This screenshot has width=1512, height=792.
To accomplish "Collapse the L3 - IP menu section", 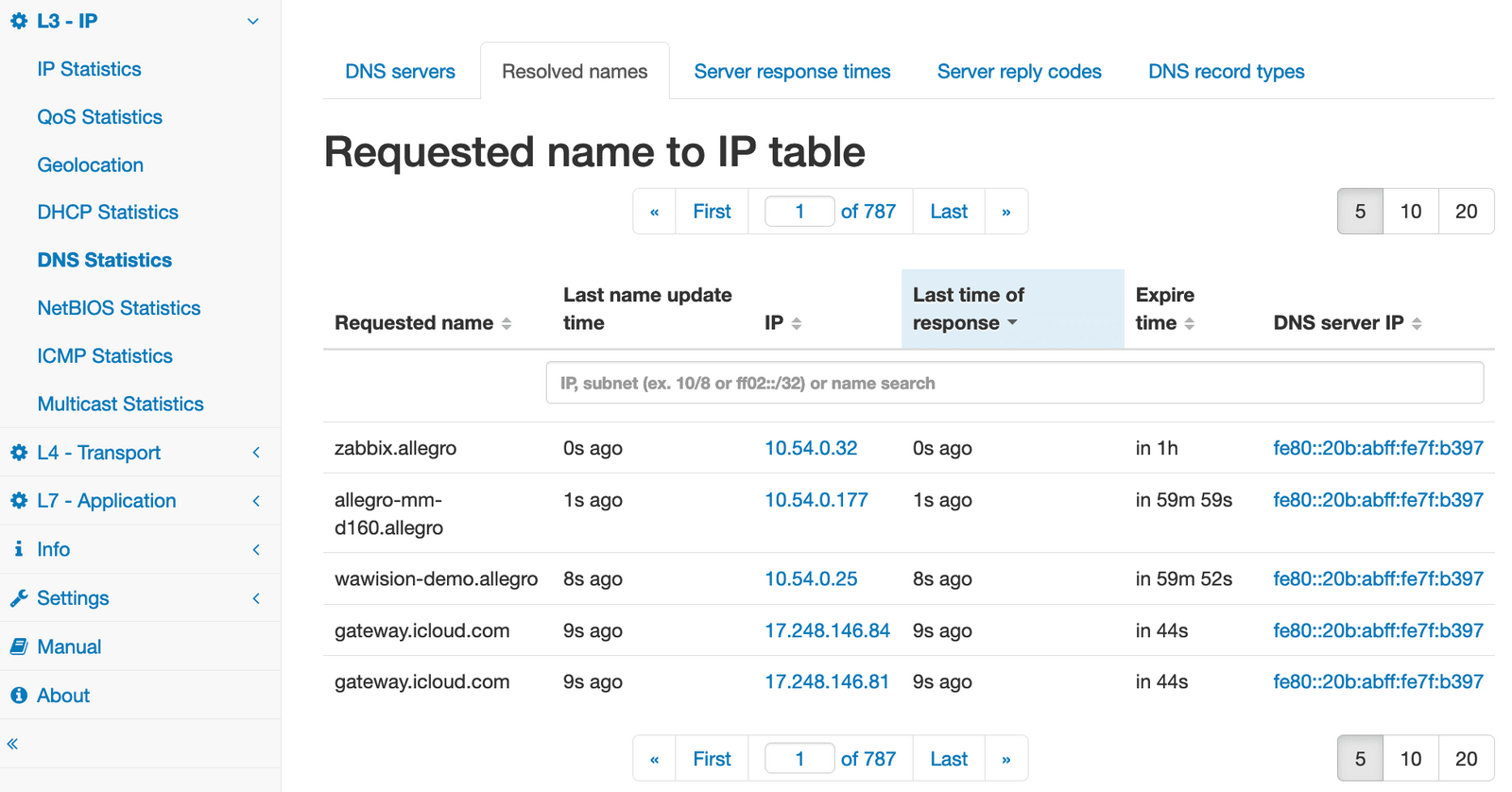I will point(252,21).
